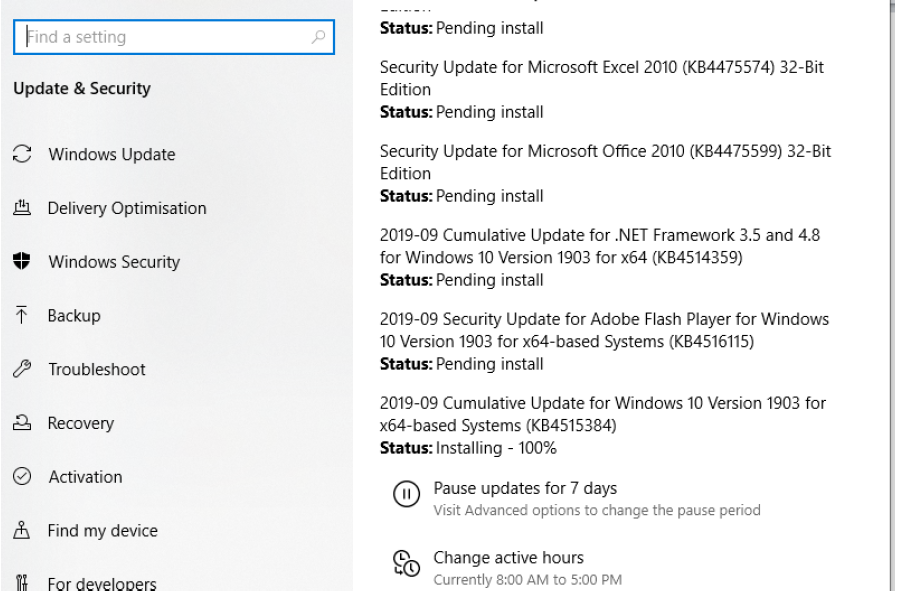Click the Windows Update sync arrows icon

(22, 154)
